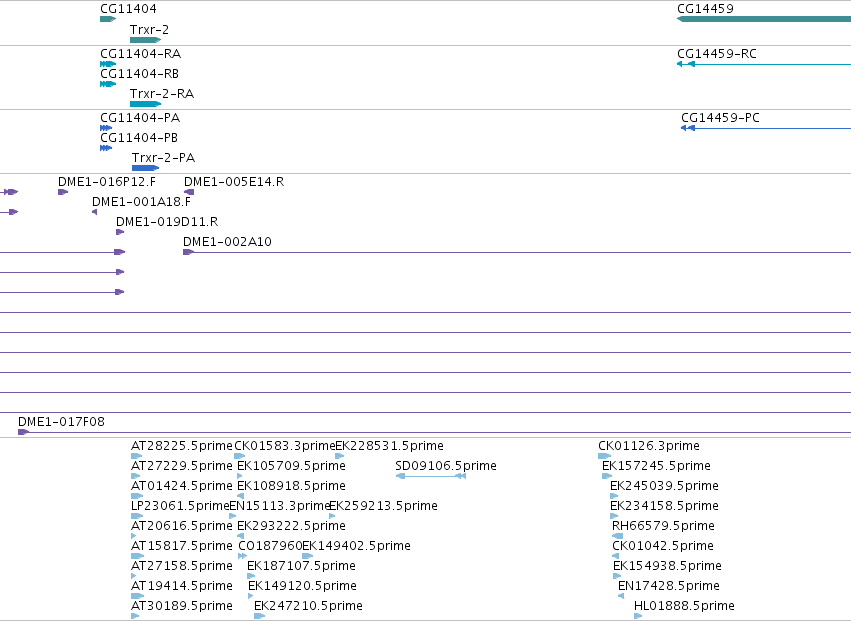This screenshot has width=851, height=621.
Task: Click EST EK234158.5prime
Action: coord(664,506)
